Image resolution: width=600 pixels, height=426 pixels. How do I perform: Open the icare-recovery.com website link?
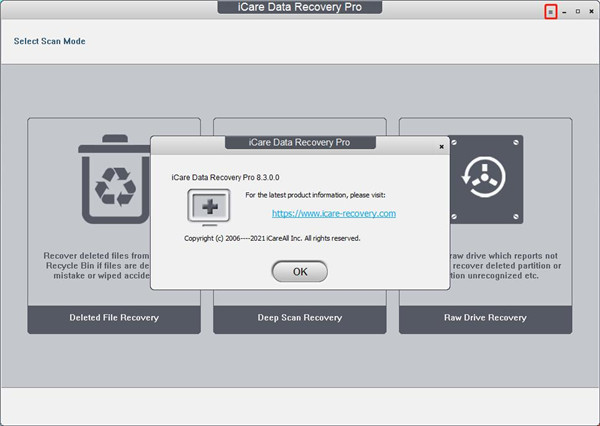coord(334,214)
